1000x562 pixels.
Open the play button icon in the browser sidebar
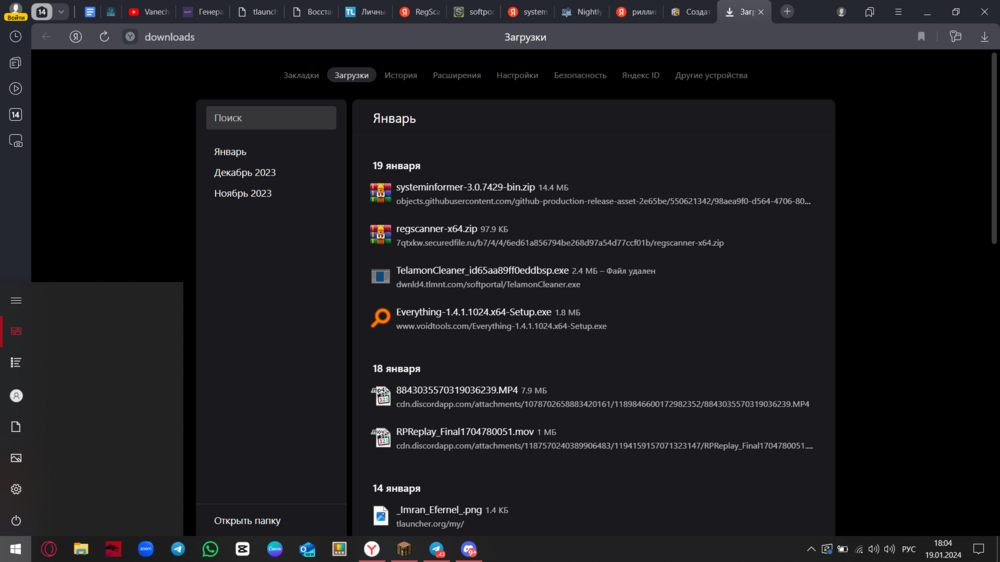(15, 89)
